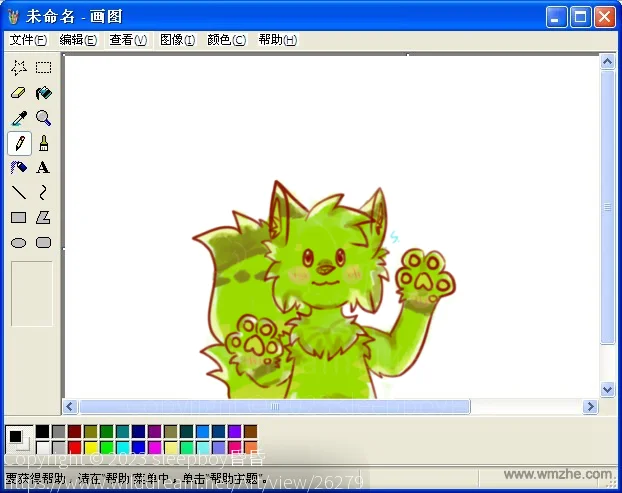The height and width of the screenshot is (493, 622).
Task: Select the Curve tool
Action: (43, 193)
